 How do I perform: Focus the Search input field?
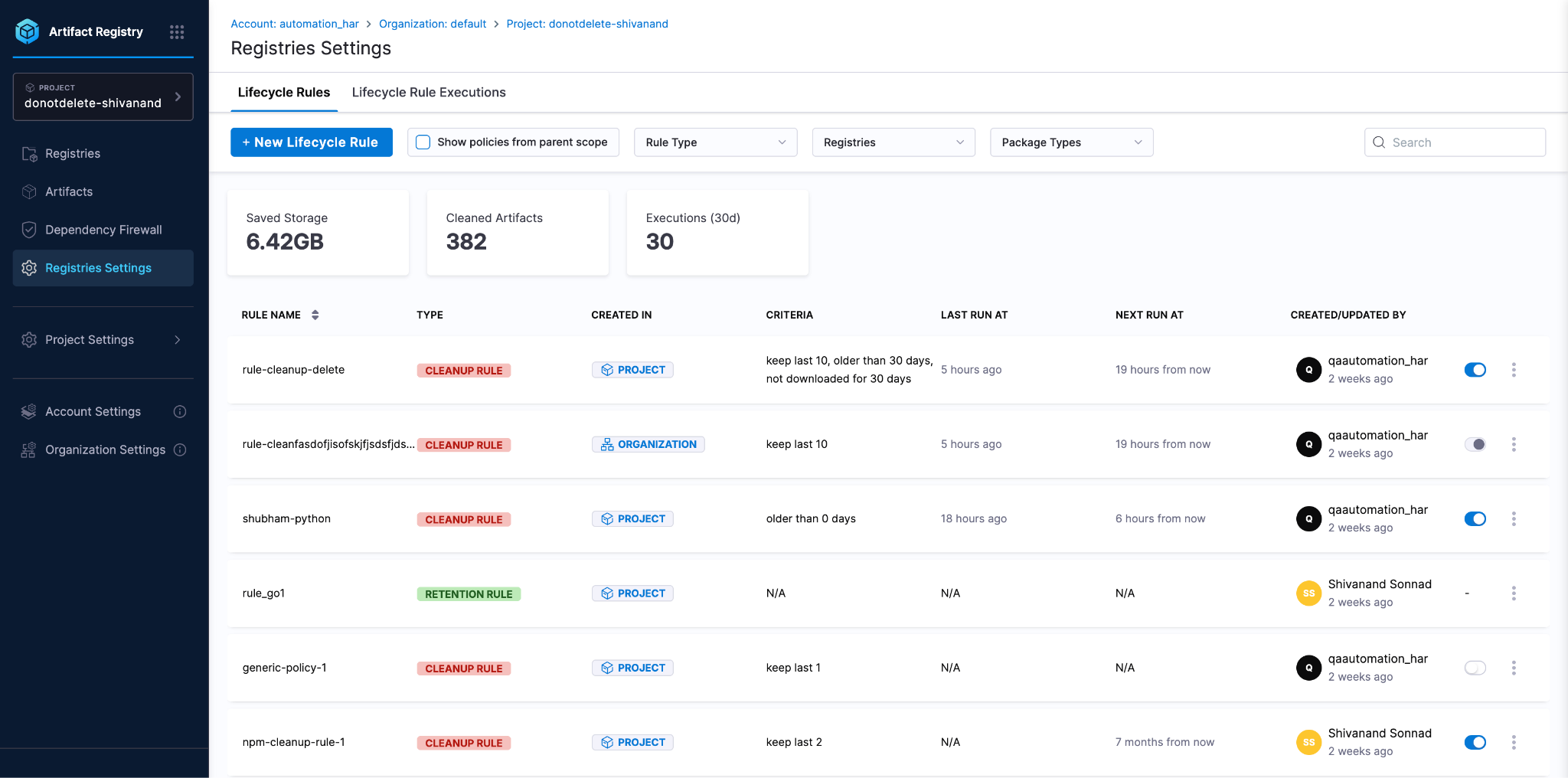(x=1455, y=142)
